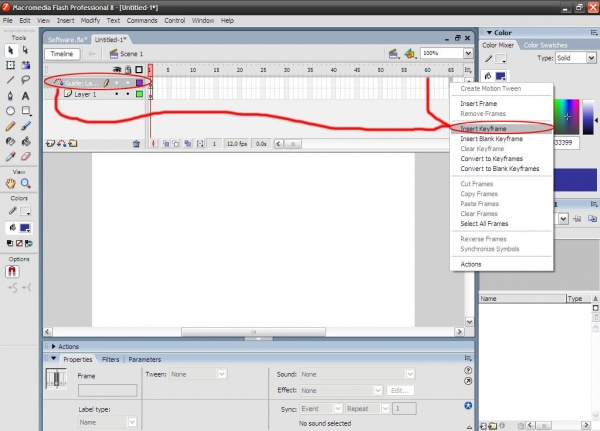Screen dimensions: 600x431
Task: Toggle Layer 1 visibility dot
Action: click(x=117, y=94)
